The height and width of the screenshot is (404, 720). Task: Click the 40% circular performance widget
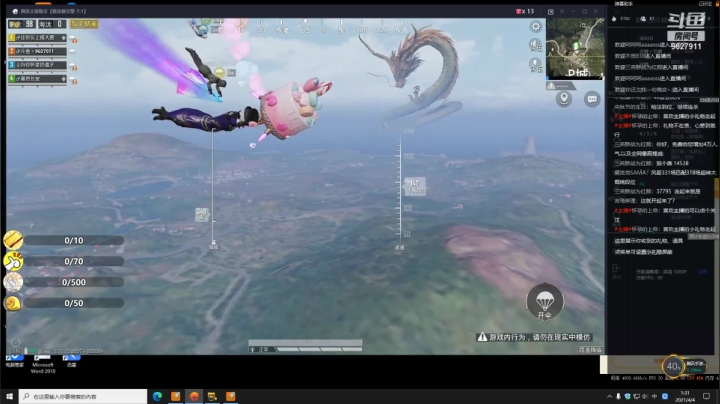coord(673,366)
